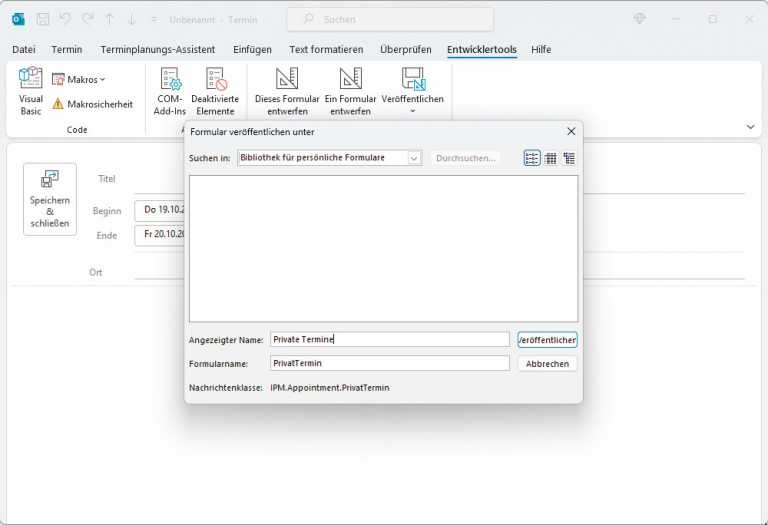Open the Makros dropdown
Image resolution: width=768 pixels, height=525 pixels.
(x=78, y=79)
